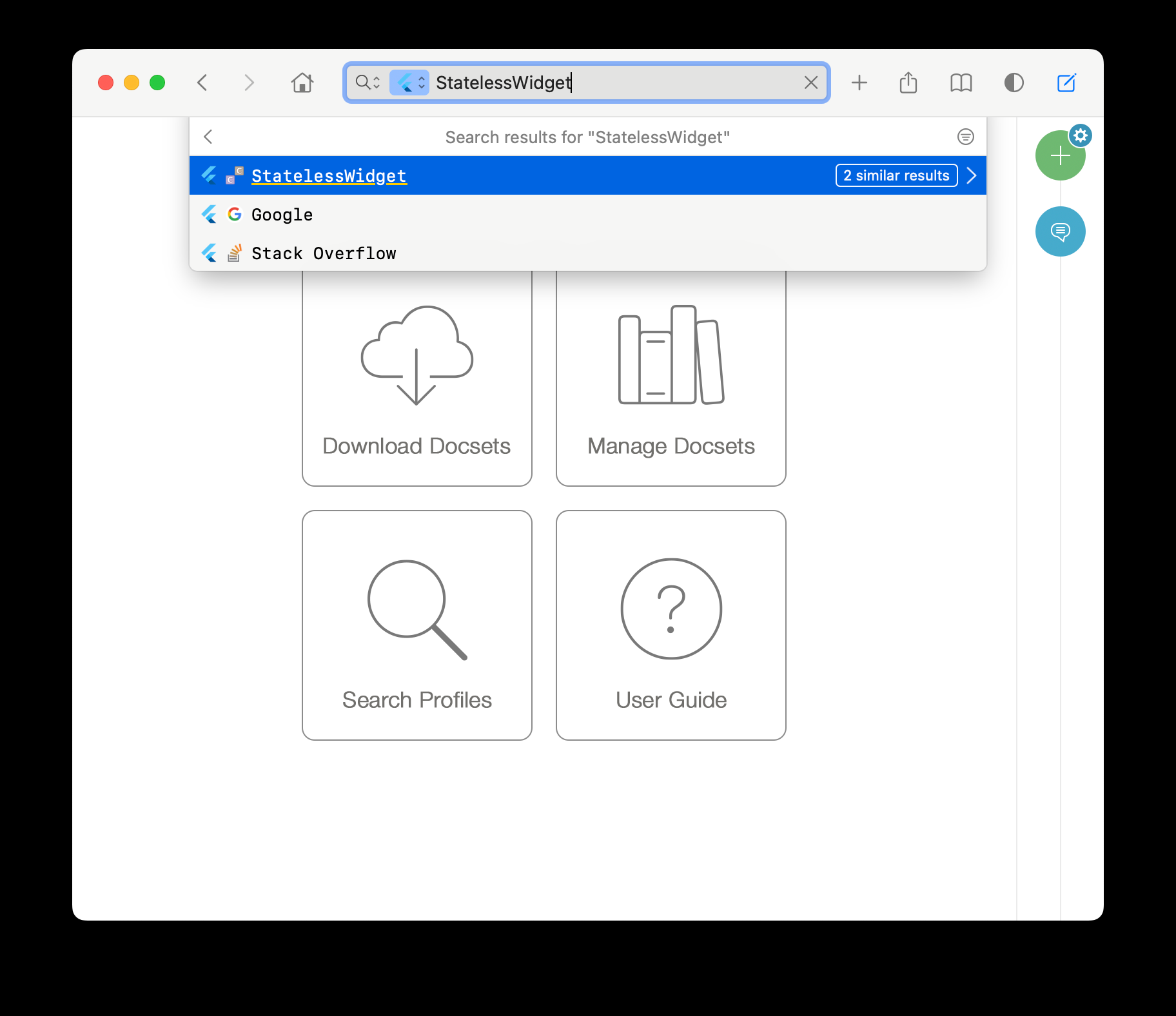The height and width of the screenshot is (1016, 1176).
Task: Open Manage Docsets card
Action: [x=671, y=378]
